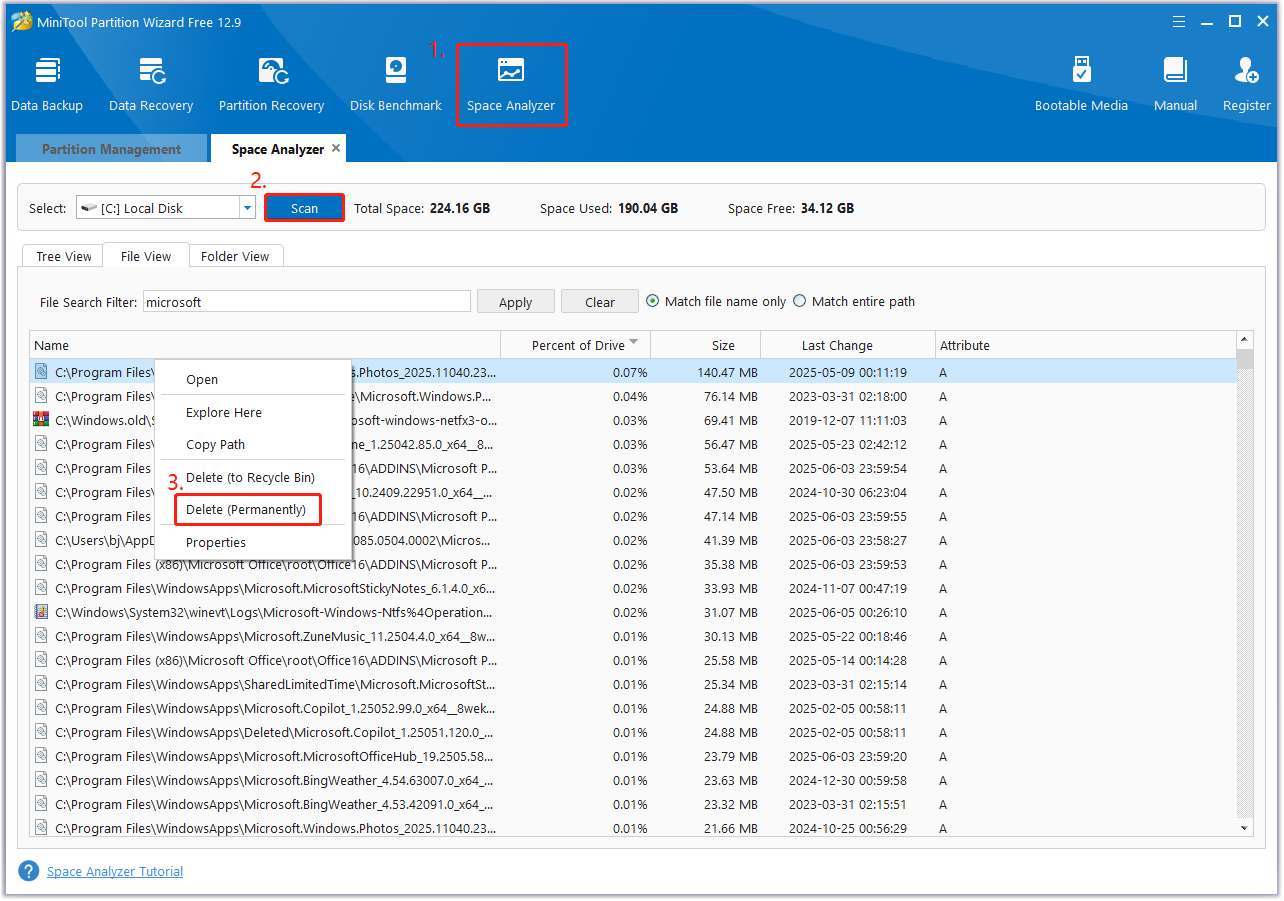Select Match file name only option
1284x901 pixels.
pyautogui.click(x=654, y=301)
